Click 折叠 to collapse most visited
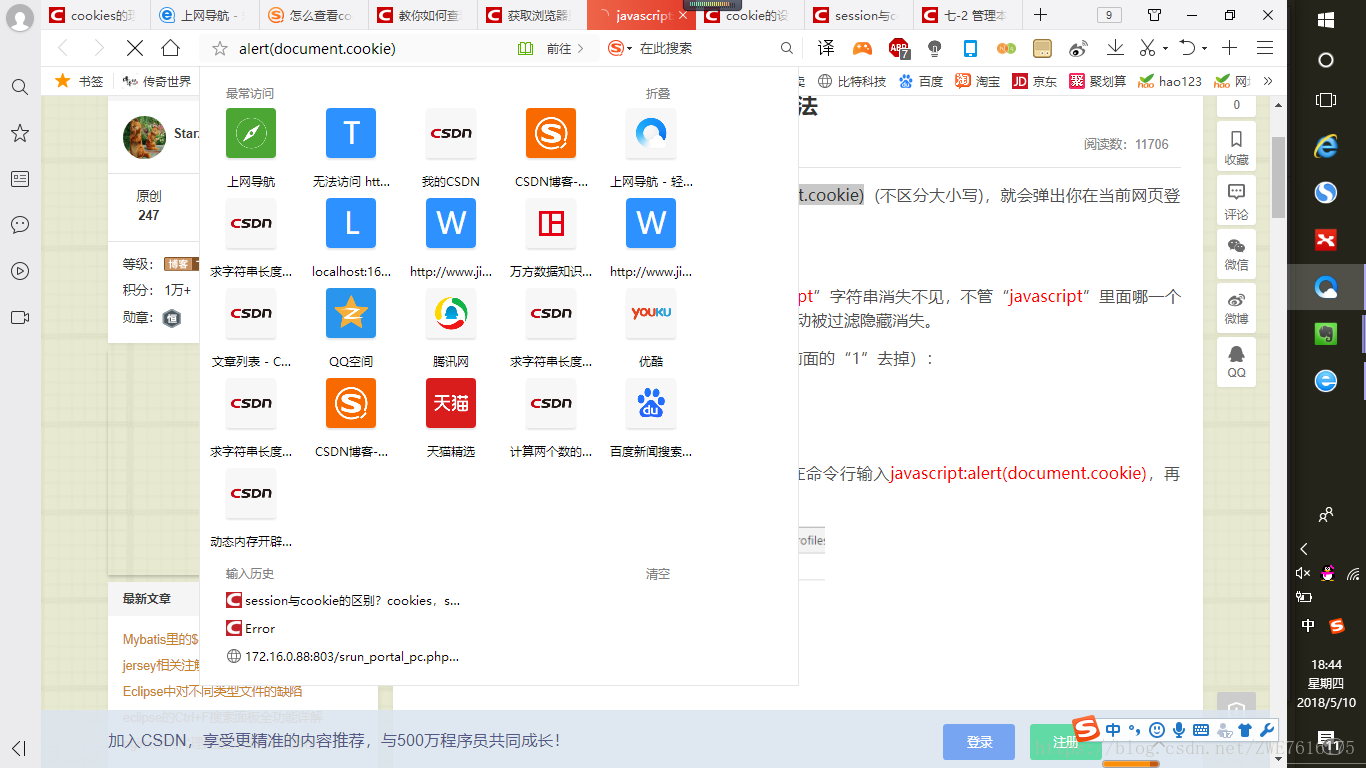This screenshot has width=1366, height=768. [x=658, y=93]
